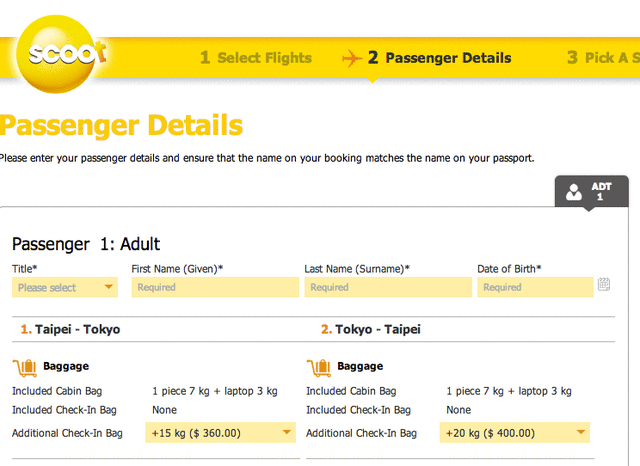Click the Title dropdown arrow
The image size is (640, 466).
(108, 287)
